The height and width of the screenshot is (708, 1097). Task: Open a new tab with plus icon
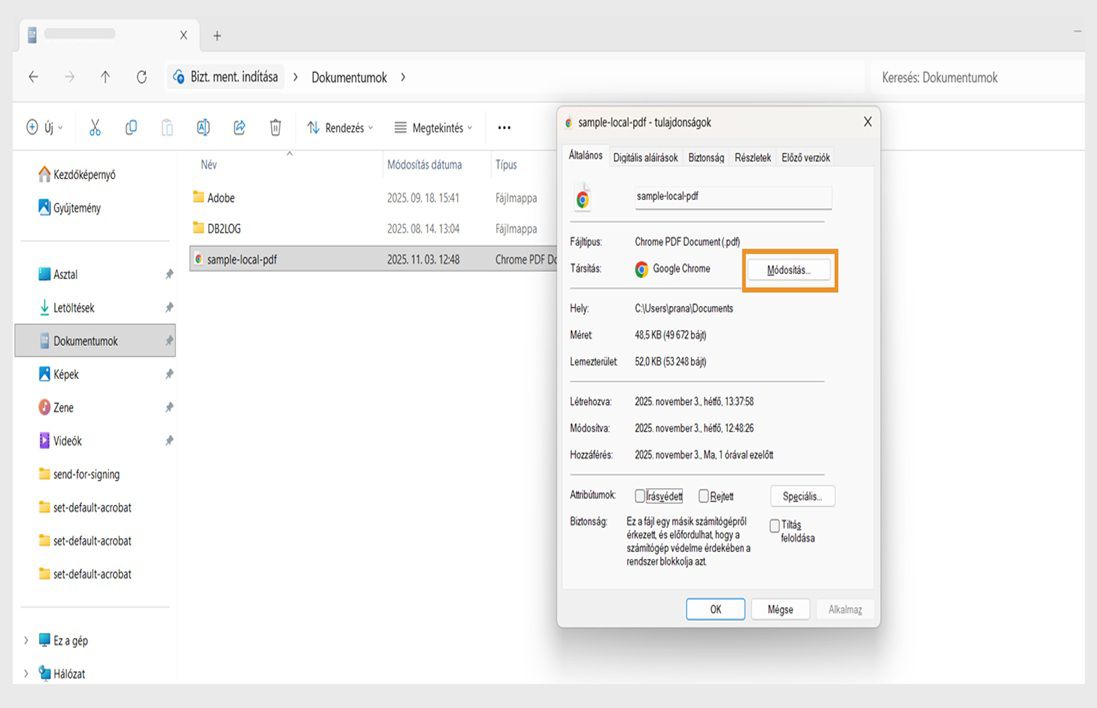217,36
